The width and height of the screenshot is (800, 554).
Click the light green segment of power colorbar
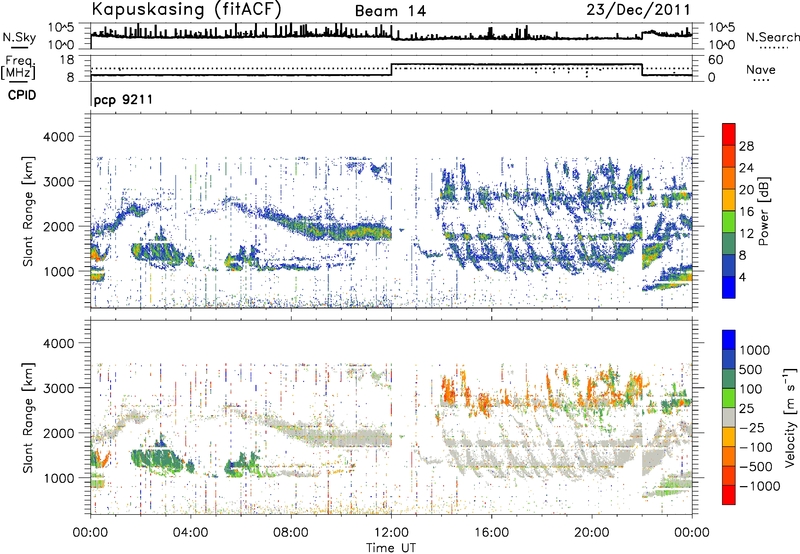[x=729, y=222]
